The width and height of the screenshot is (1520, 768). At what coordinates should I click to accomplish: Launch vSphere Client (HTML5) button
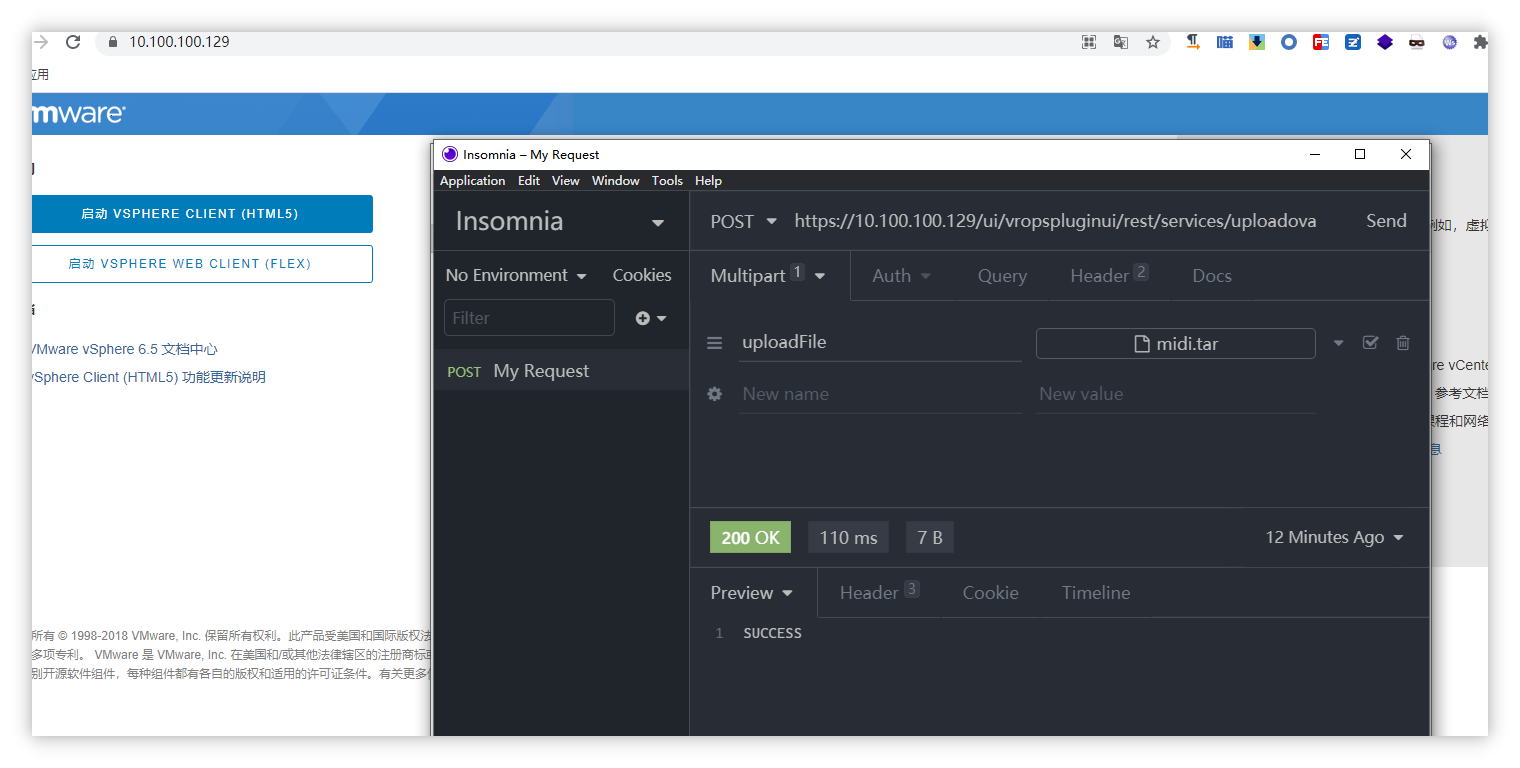pyautogui.click(x=202, y=214)
